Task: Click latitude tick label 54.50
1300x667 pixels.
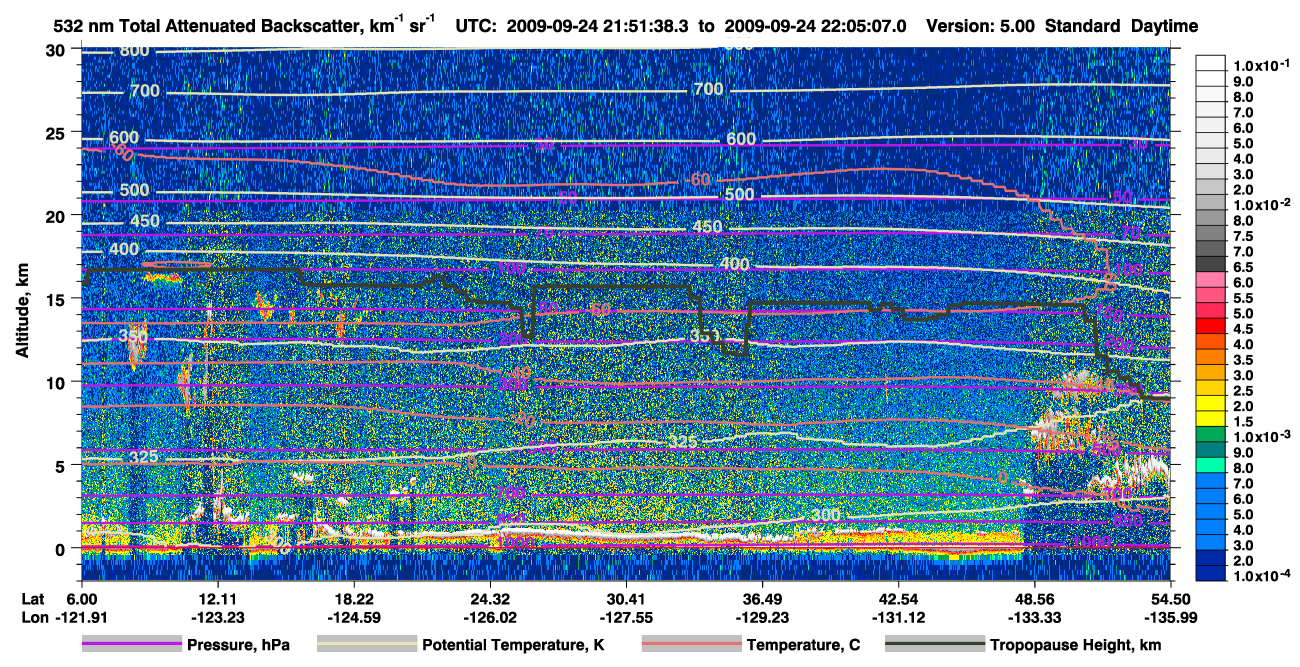Action: point(1170,597)
